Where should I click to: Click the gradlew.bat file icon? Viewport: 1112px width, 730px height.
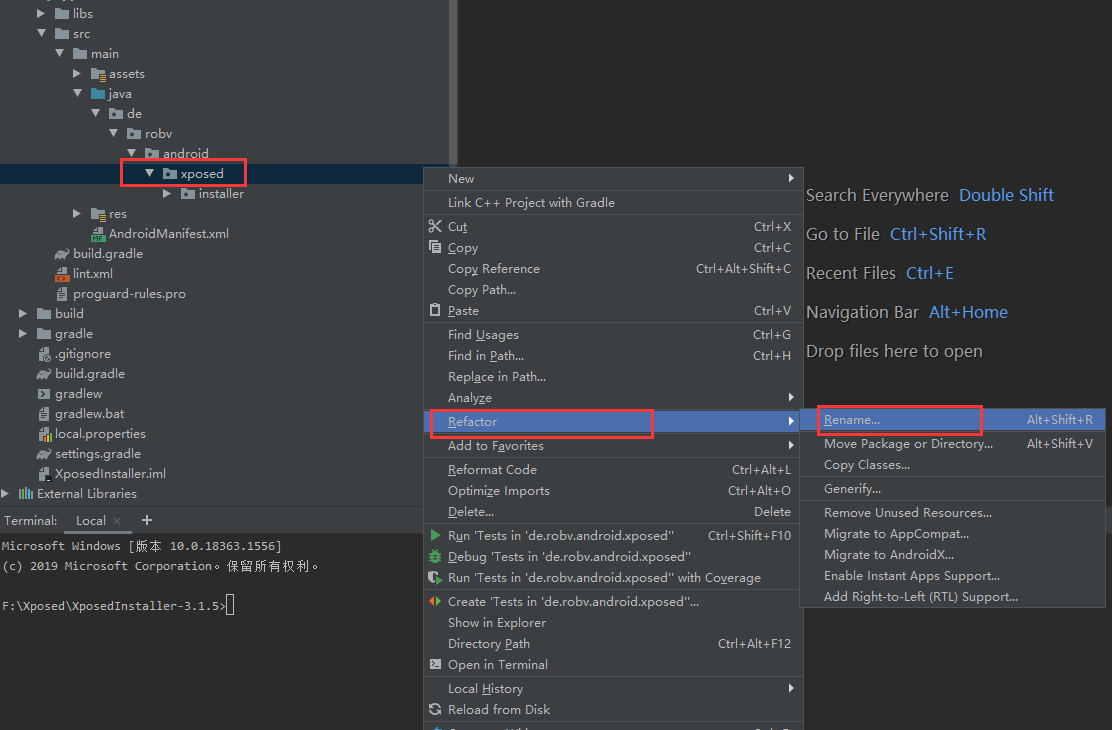point(44,414)
